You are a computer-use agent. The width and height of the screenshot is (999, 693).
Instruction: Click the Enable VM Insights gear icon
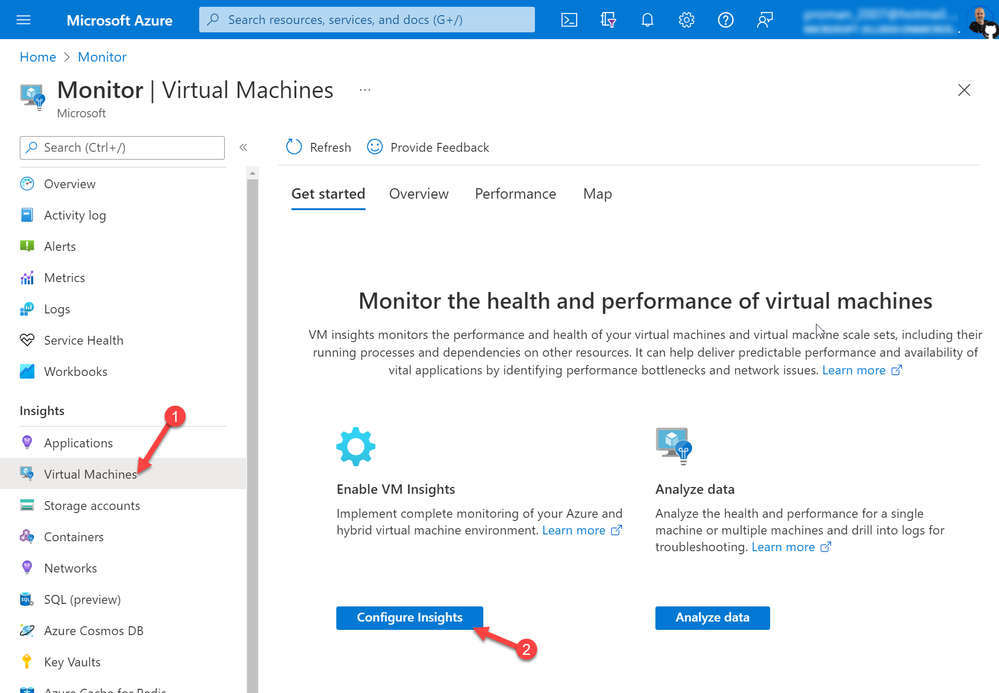pos(356,447)
